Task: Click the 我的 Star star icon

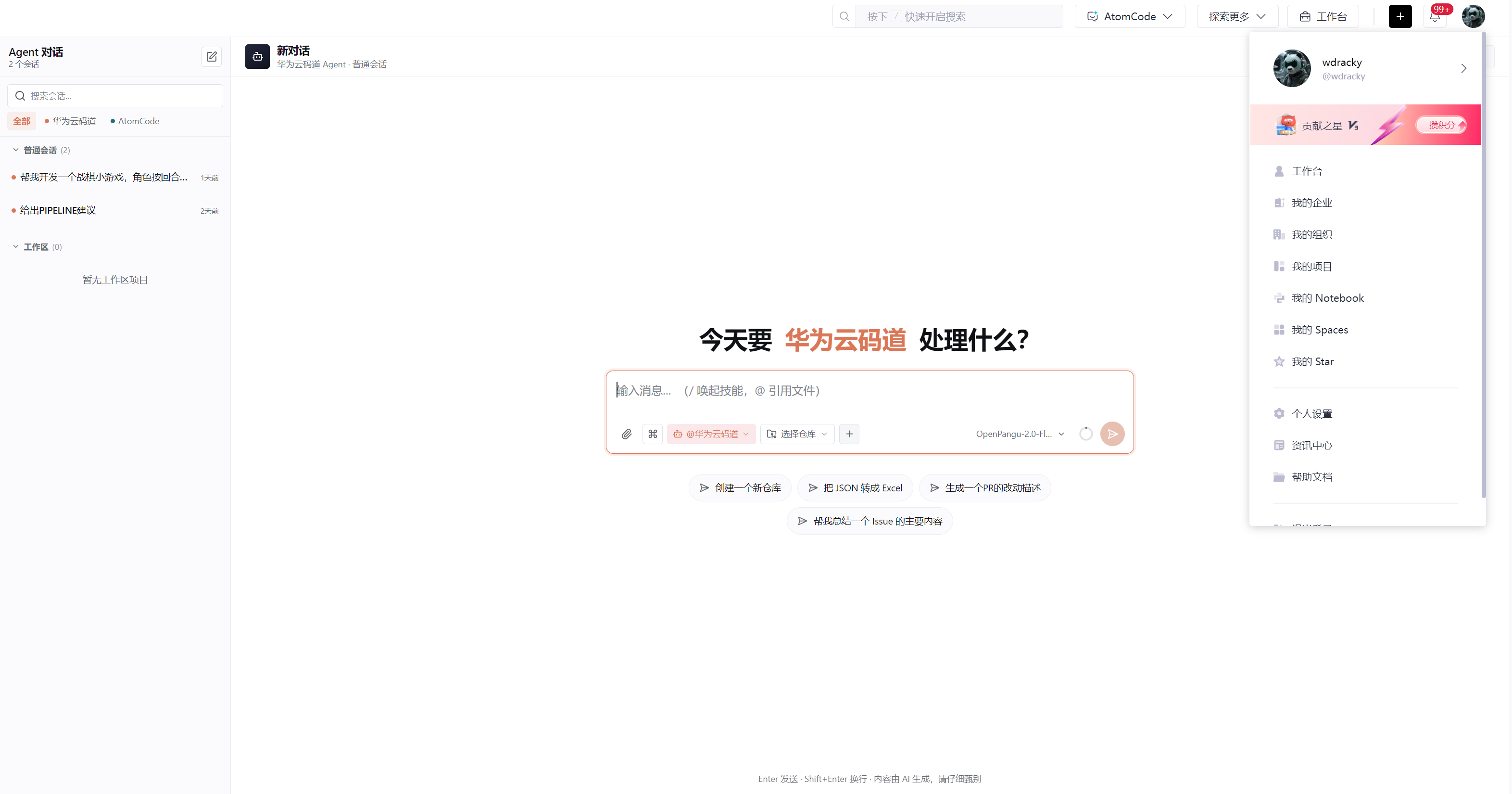Action: point(1278,361)
